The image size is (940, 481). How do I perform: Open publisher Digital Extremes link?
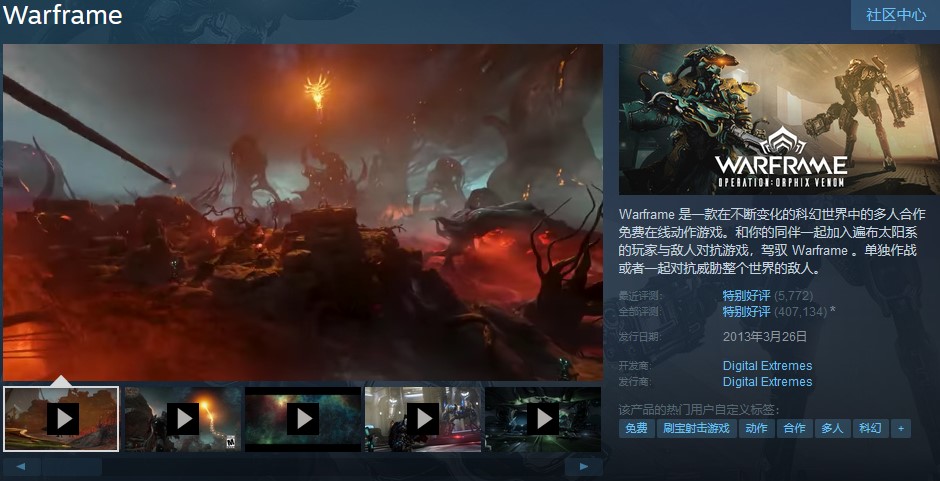(767, 382)
